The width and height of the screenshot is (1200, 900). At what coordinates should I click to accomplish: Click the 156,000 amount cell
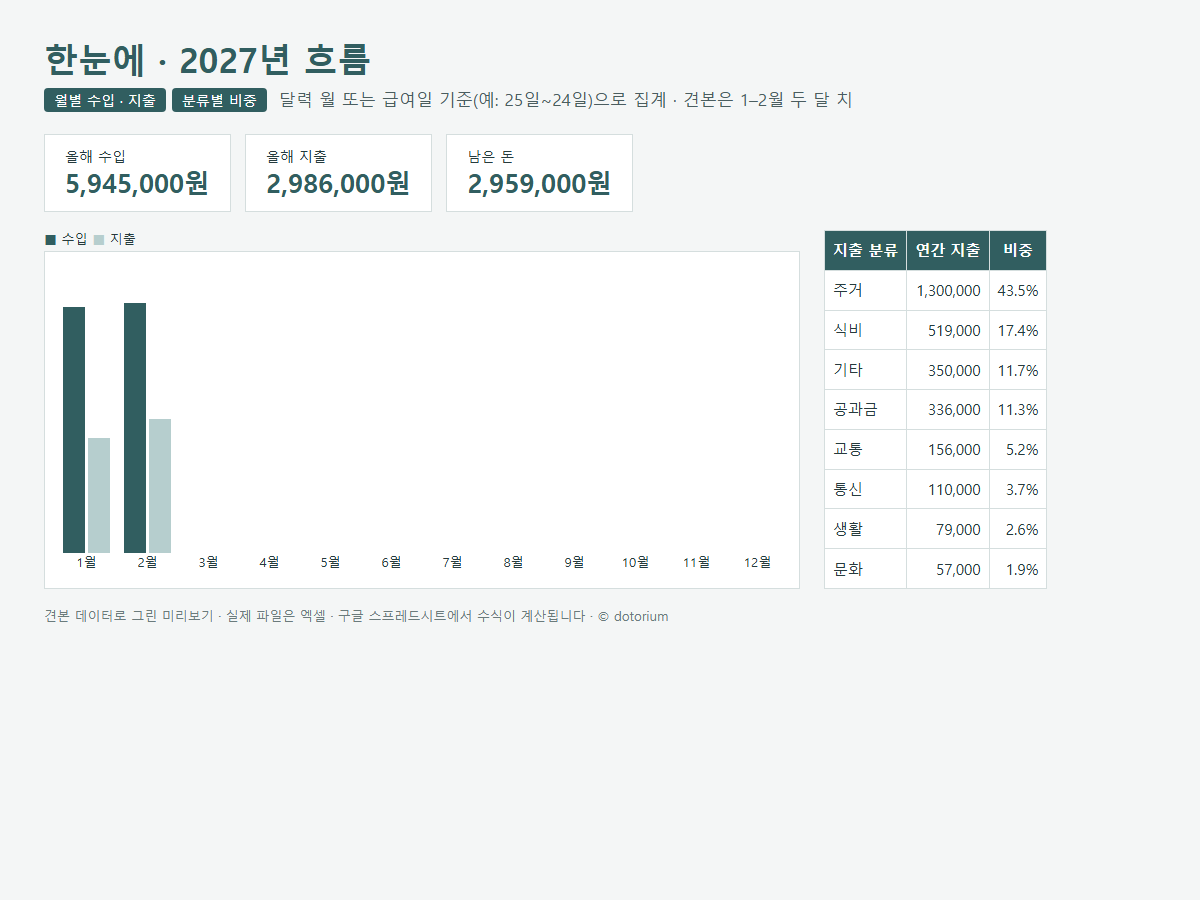click(948, 449)
